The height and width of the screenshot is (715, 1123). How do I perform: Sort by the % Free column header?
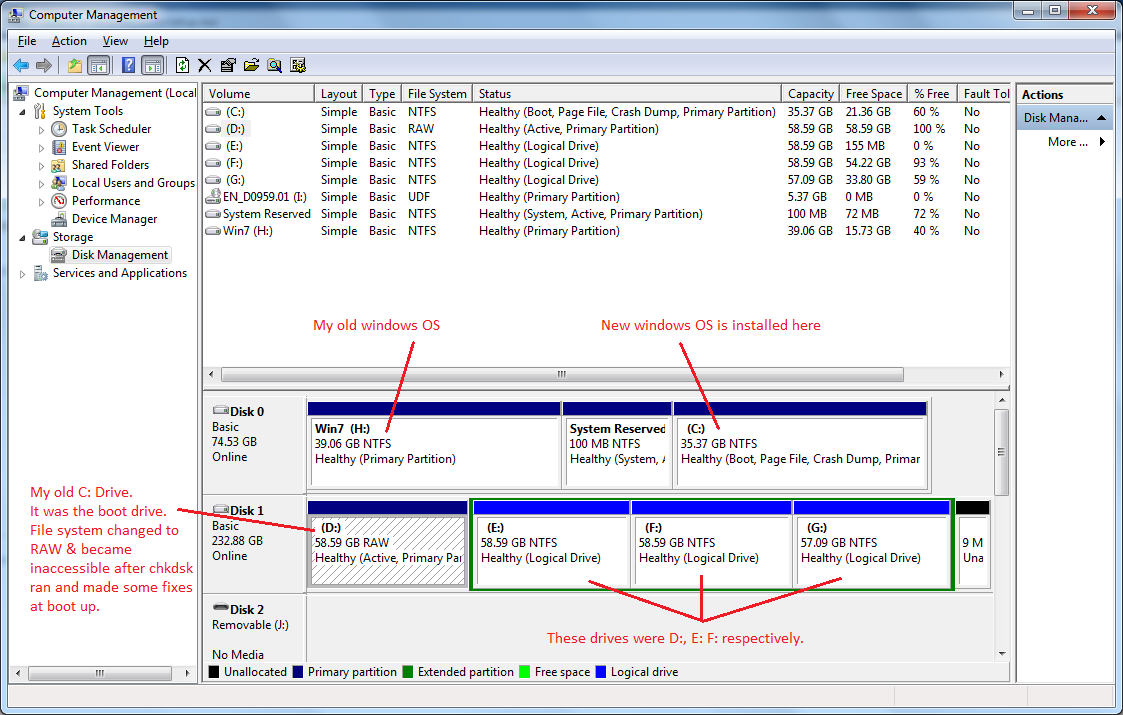[x=932, y=94]
